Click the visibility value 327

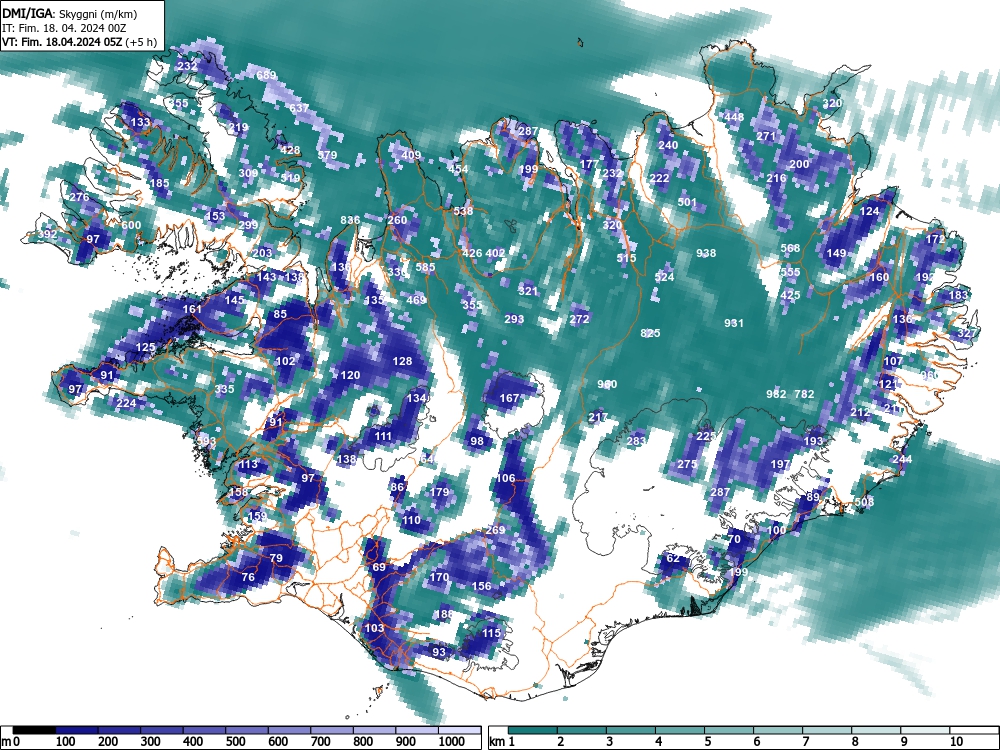(x=967, y=333)
